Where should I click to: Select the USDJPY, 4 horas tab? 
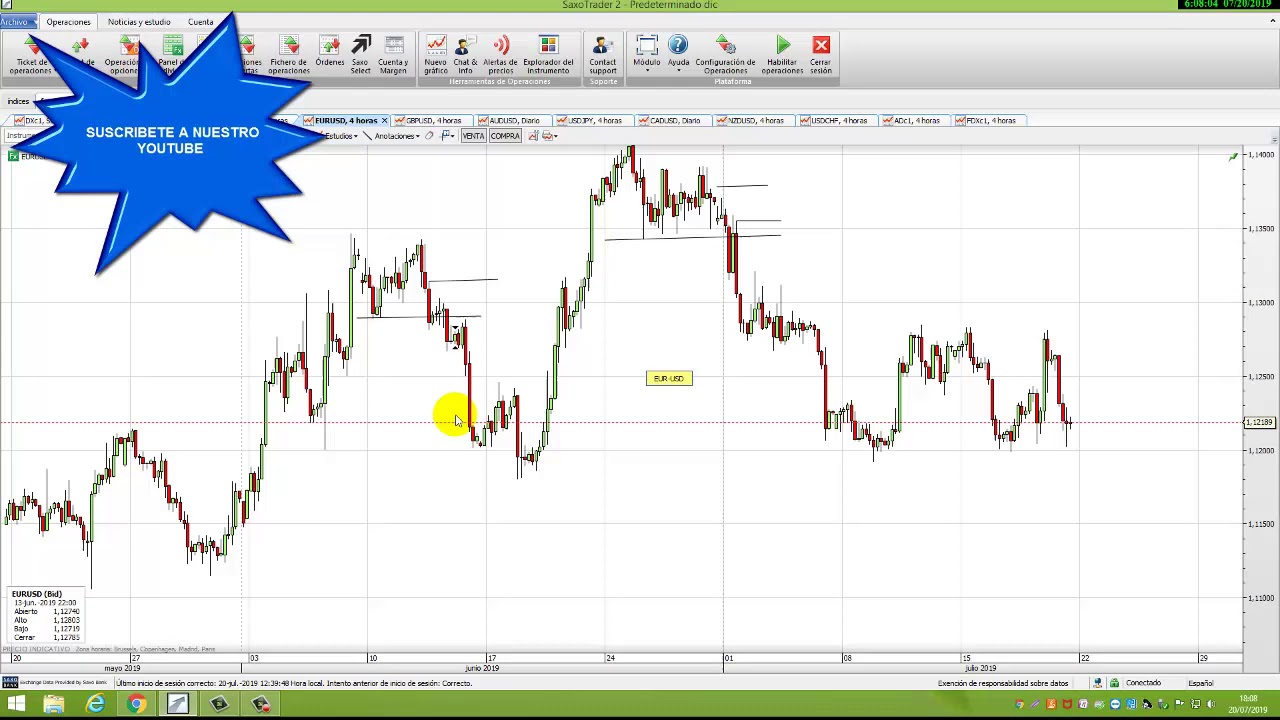pyautogui.click(x=594, y=120)
